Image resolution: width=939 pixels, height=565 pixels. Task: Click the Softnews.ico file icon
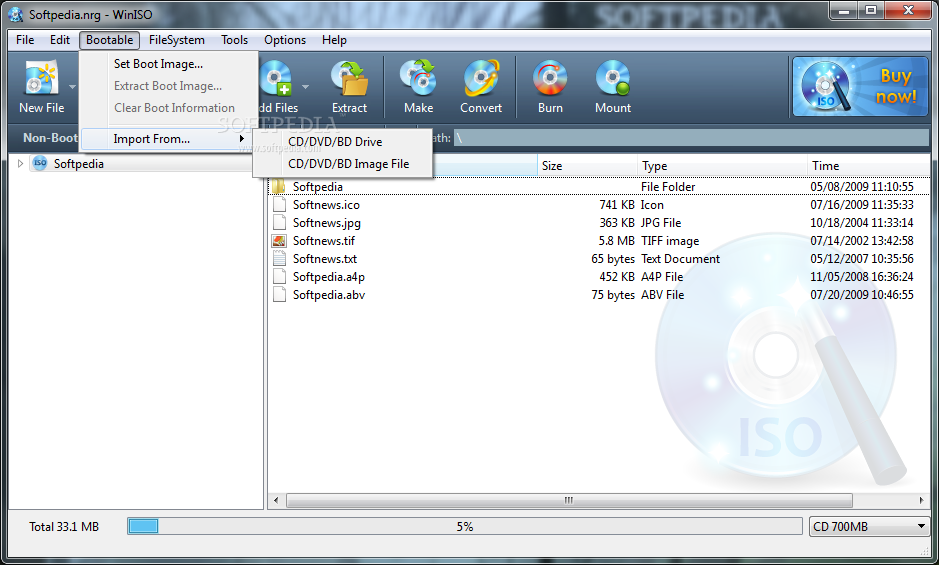coord(279,205)
